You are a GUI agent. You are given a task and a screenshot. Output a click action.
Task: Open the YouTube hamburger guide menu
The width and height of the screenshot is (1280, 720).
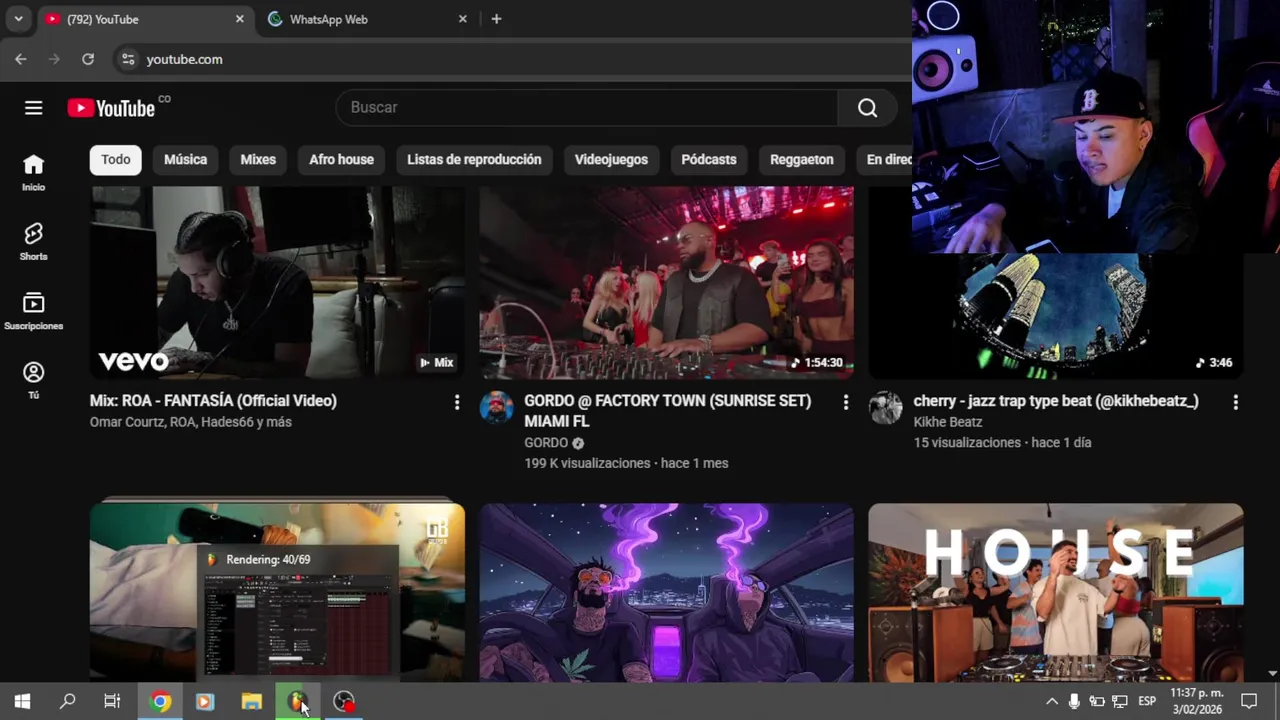[x=34, y=108]
